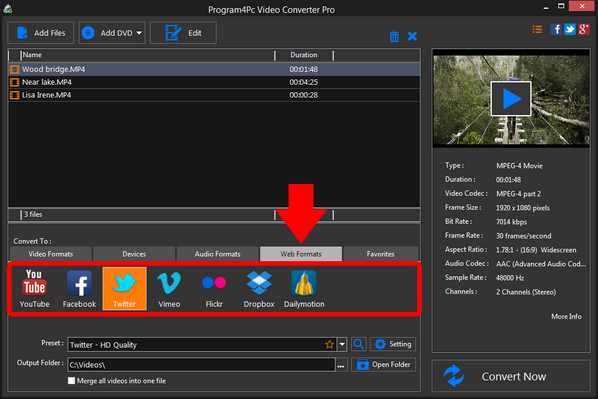Click the Add Files button
This screenshot has height=399, width=598.
pos(41,33)
